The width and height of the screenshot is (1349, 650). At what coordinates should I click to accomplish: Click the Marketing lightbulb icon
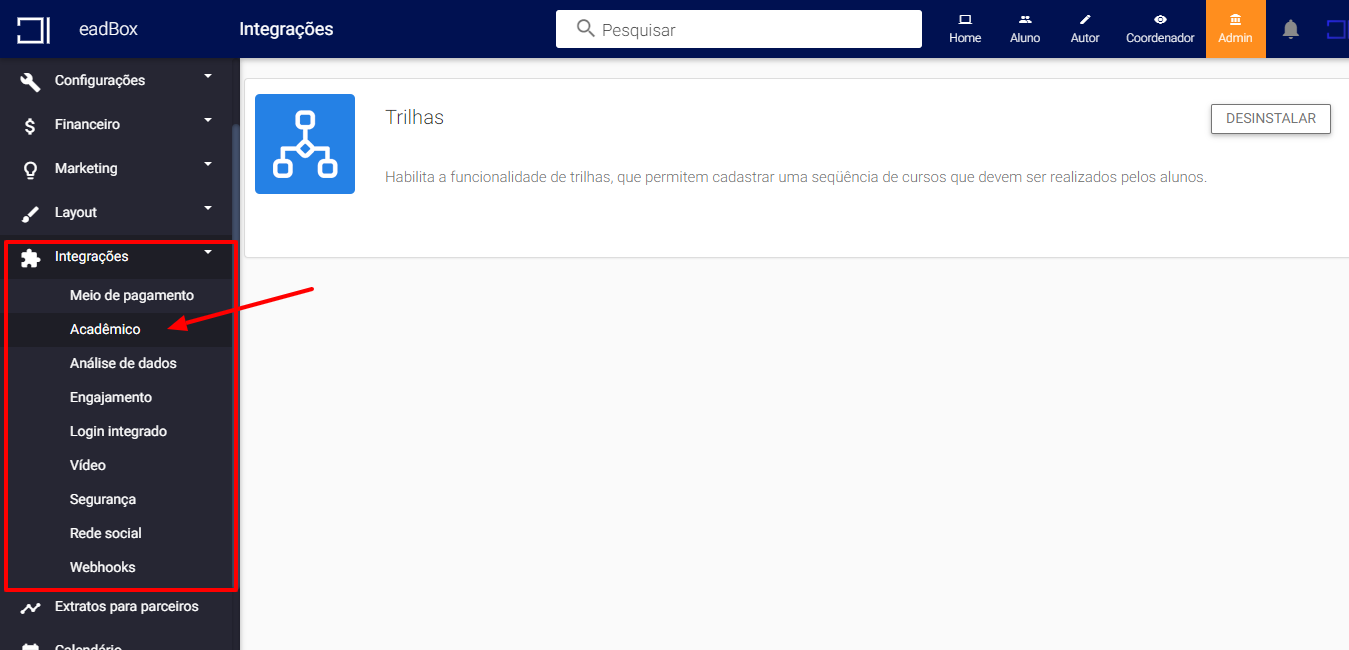pos(30,169)
